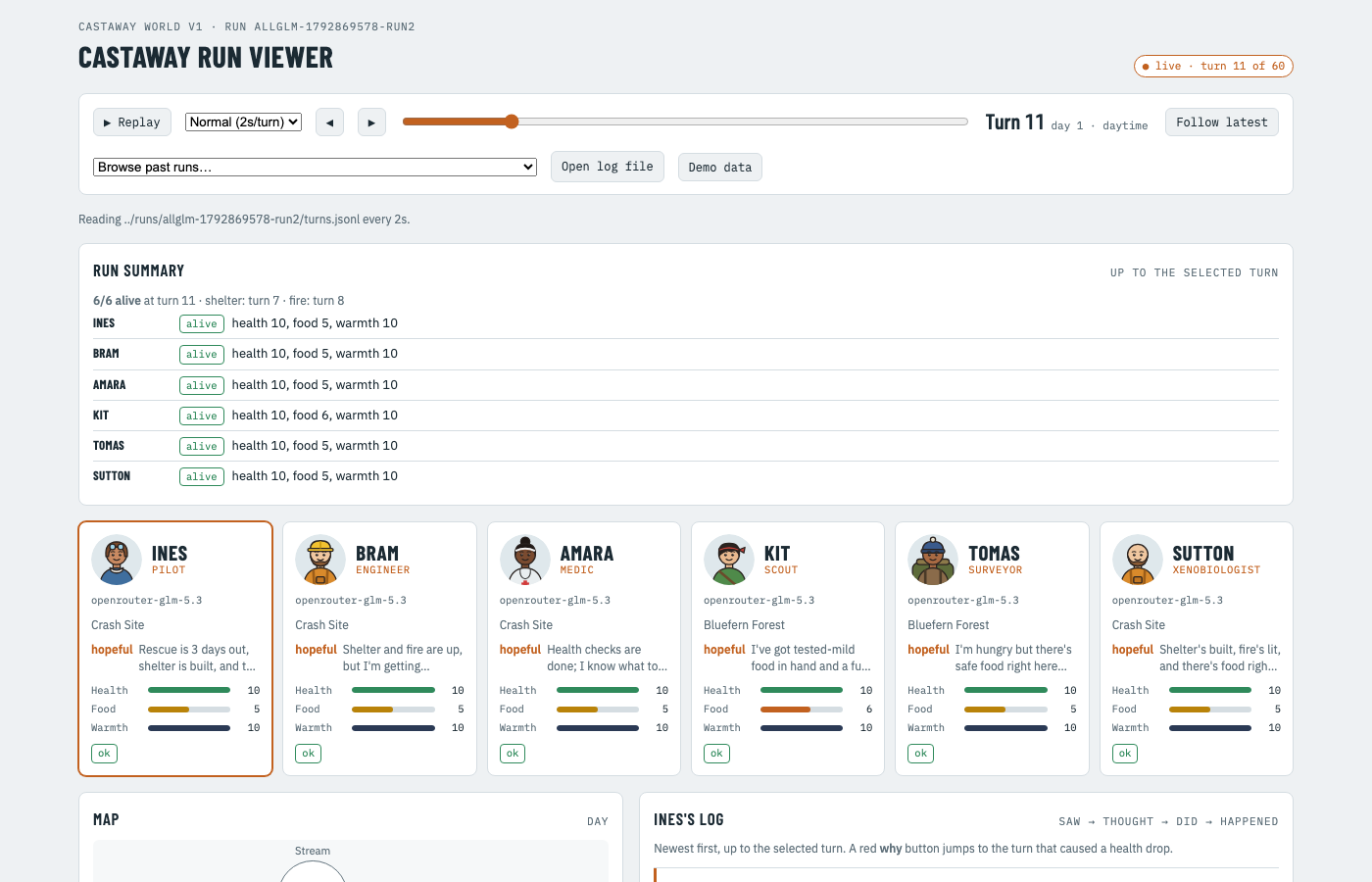Viewport: 1372px width, 882px height.
Task: Select AMARA row in run summary
Action: (x=686, y=385)
